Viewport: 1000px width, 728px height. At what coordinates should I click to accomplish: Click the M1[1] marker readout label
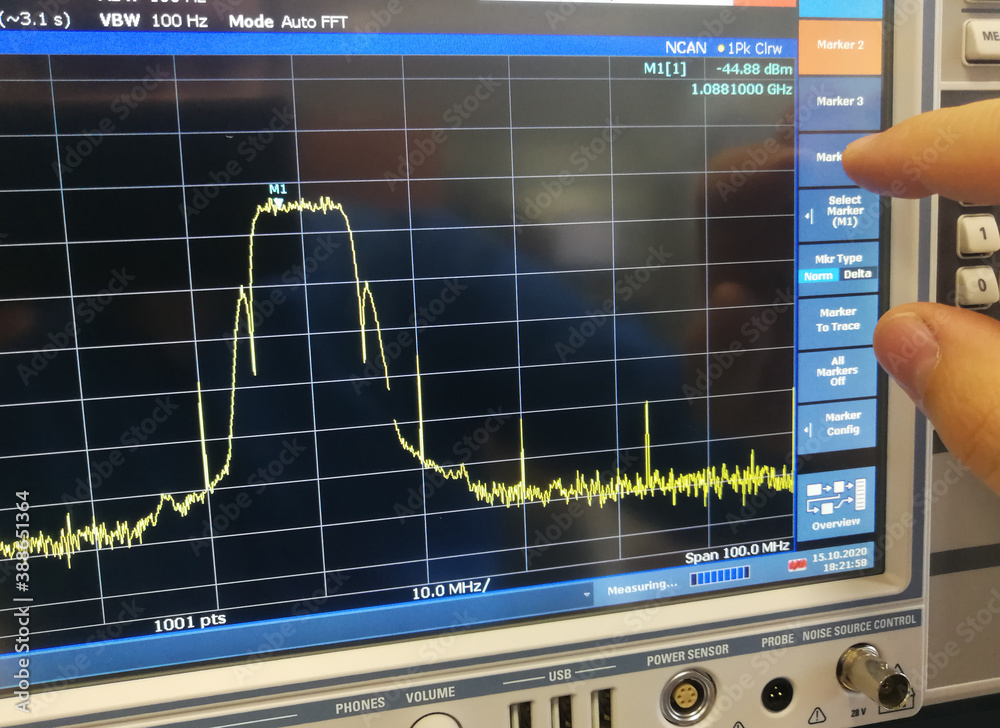coord(665,69)
